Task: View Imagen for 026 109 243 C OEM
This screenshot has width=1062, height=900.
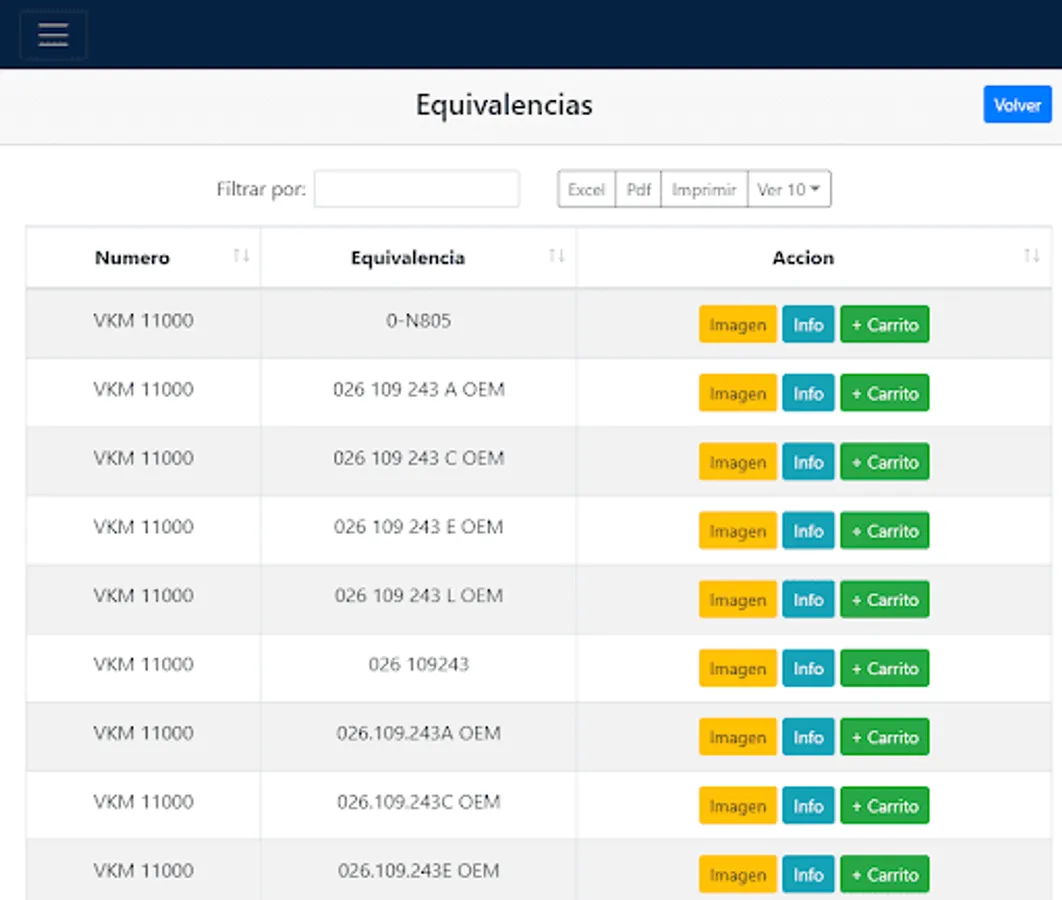Action: click(738, 462)
